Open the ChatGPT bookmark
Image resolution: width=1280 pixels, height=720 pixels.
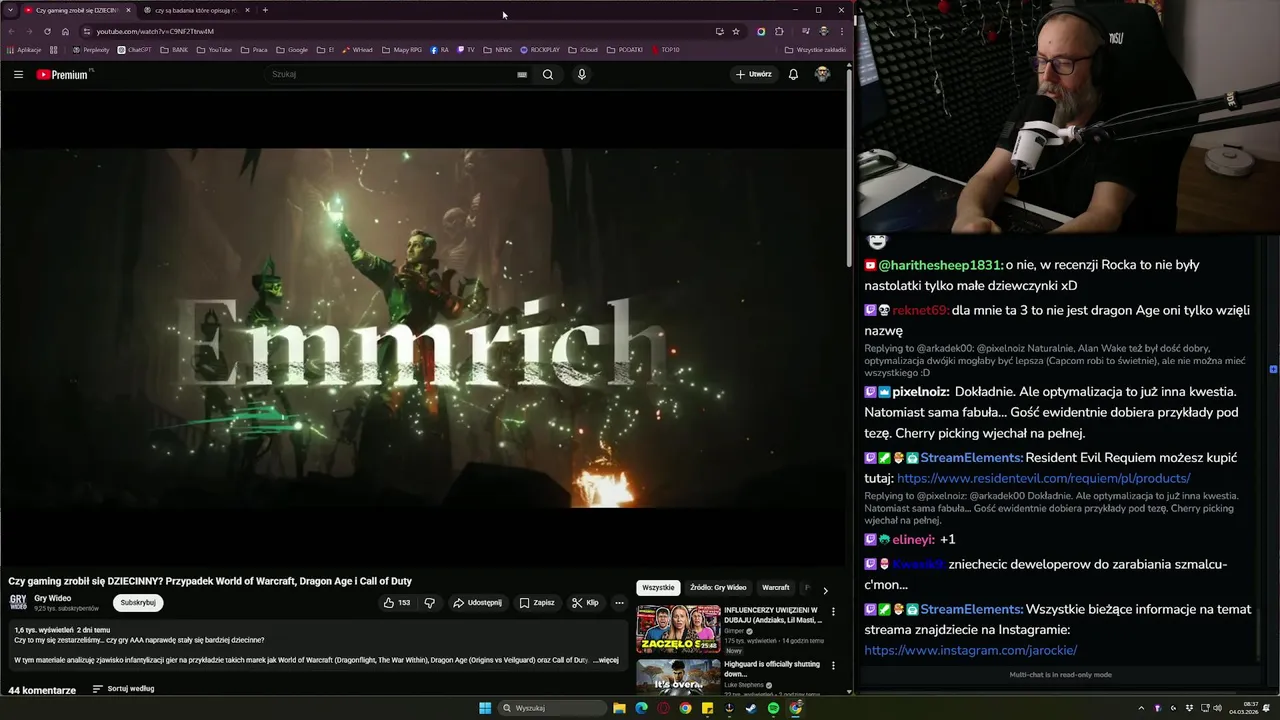[134, 50]
